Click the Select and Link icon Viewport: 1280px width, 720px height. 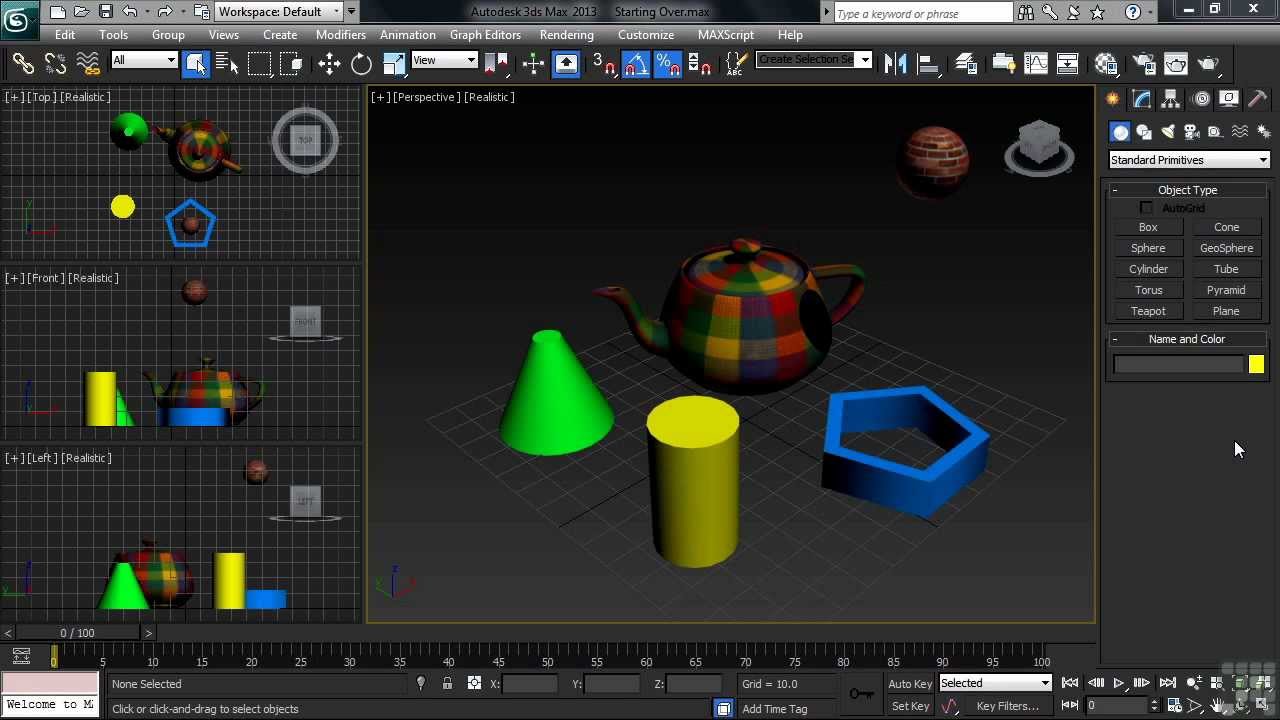(22, 64)
